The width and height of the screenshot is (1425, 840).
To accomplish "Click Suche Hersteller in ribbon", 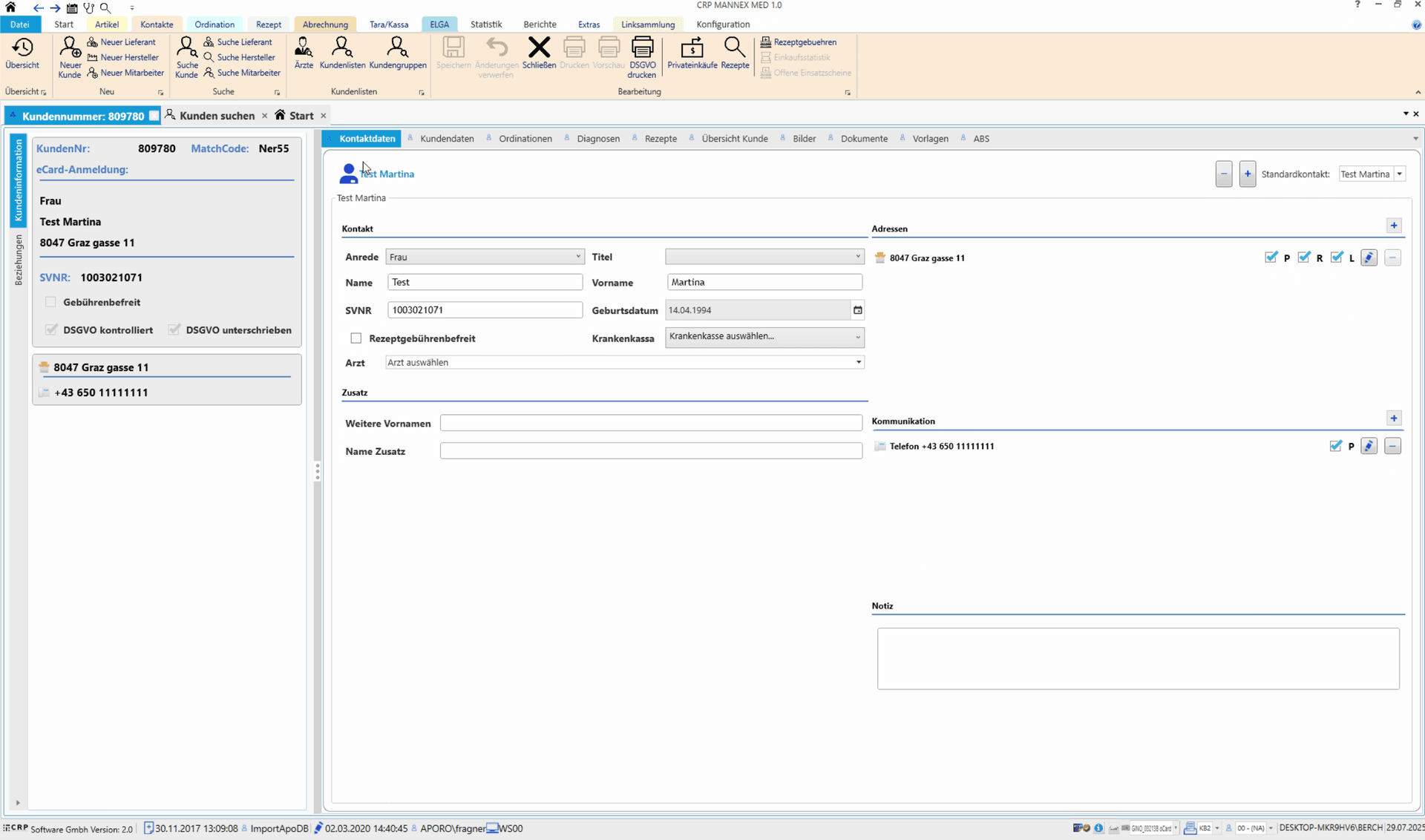I will pos(239,57).
